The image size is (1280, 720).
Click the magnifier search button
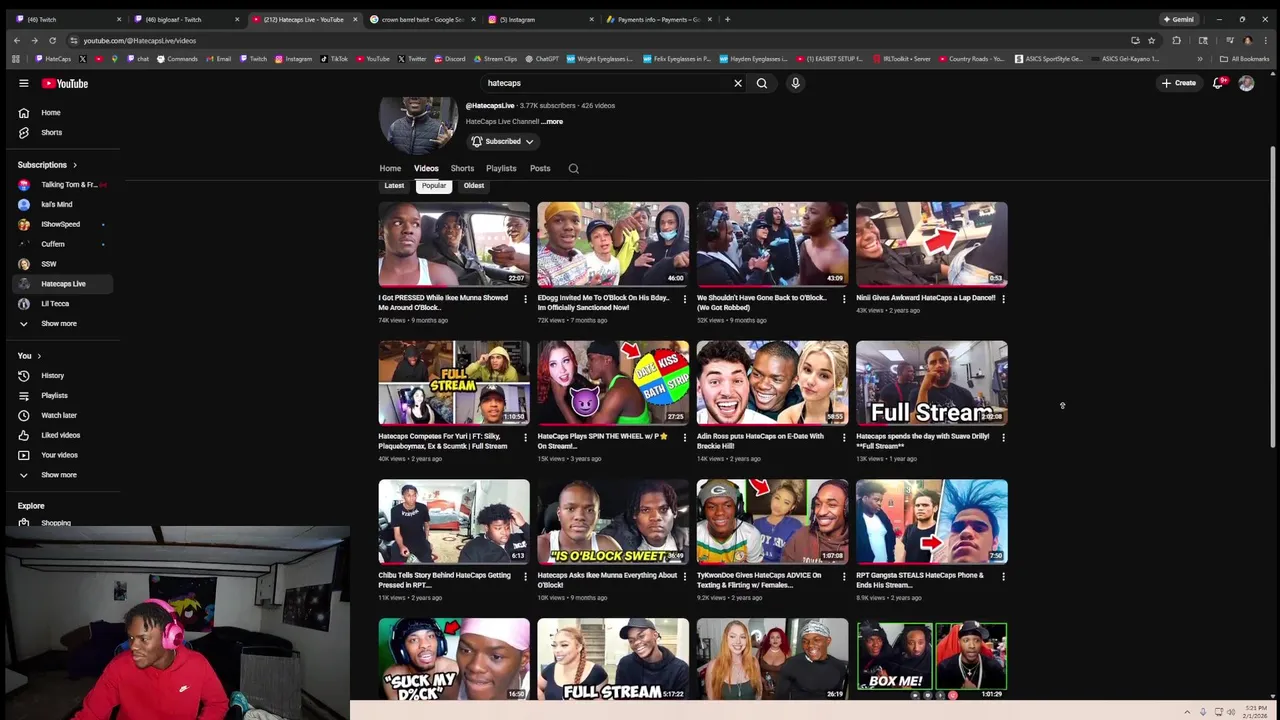point(762,83)
